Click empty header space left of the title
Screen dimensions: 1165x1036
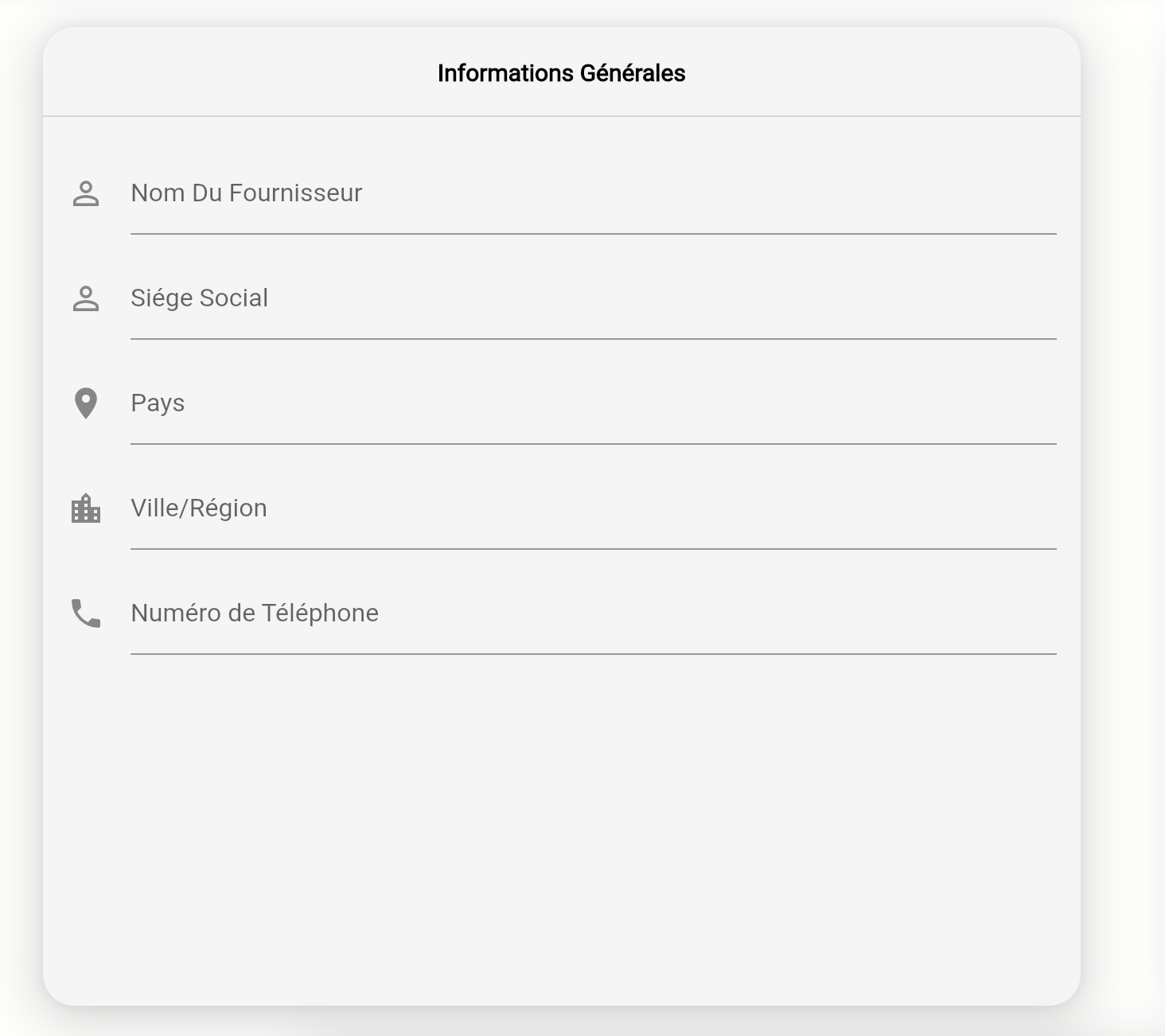coord(239,73)
